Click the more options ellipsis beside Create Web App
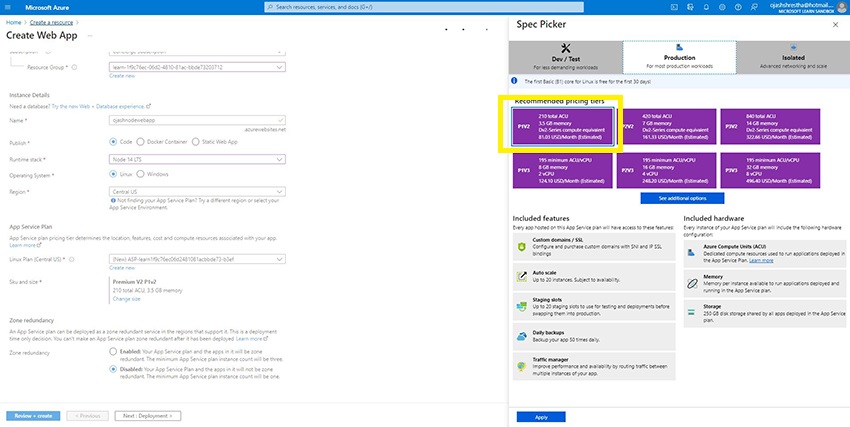The image size is (850, 427). click(x=89, y=36)
